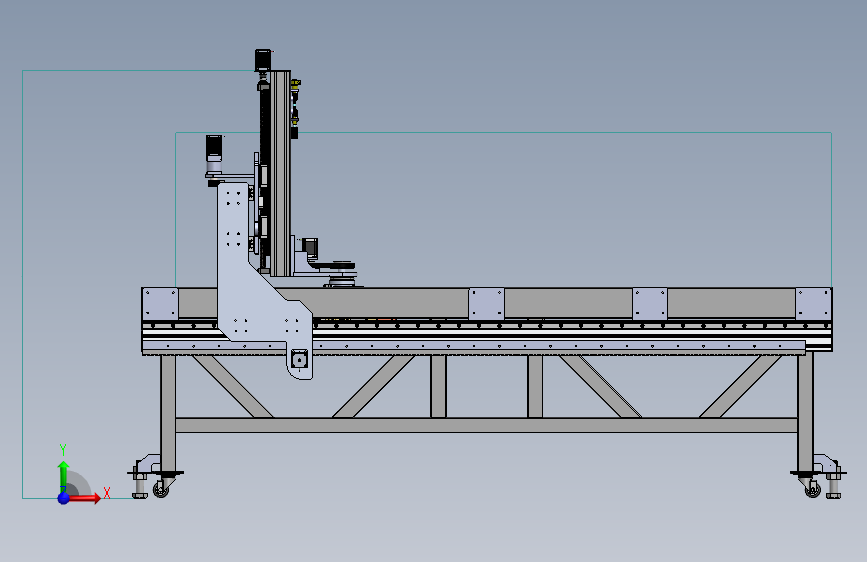Image resolution: width=867 pixels, height=562 pixels.
Task: Select the black motor atop the tall vertical column
Action: 263,60
